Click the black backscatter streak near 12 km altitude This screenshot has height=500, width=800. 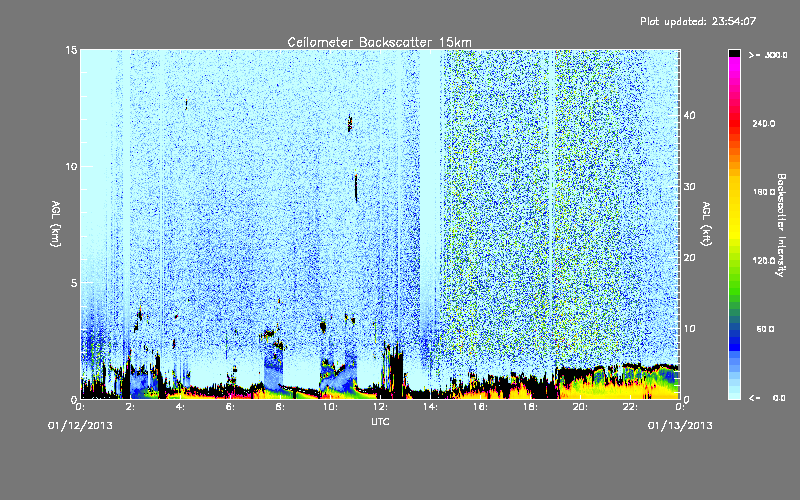pyautogui.click(x=349, y=123)
